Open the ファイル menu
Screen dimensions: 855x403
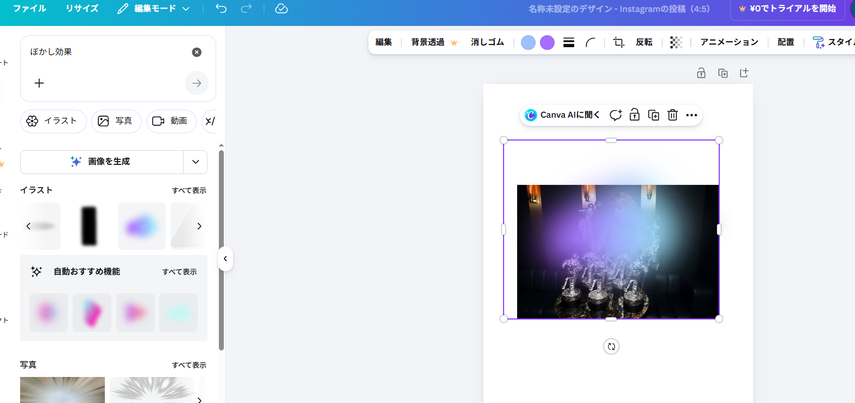[x=29, y=9]
